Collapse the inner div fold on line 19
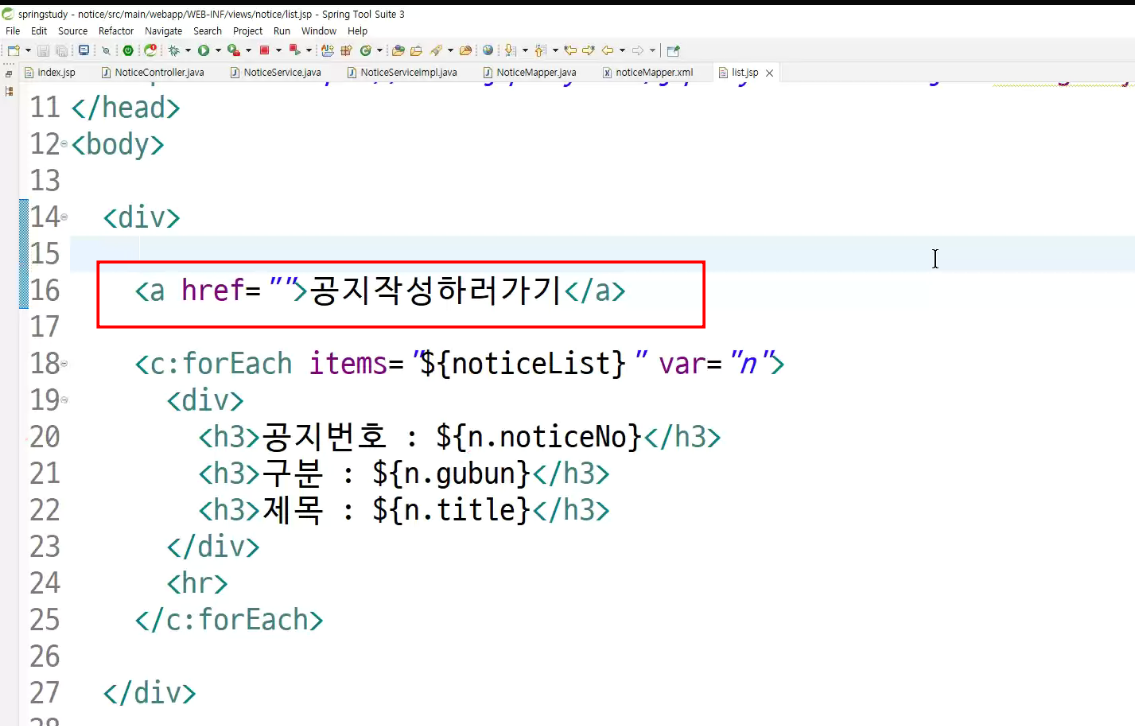1135x726 pixels. pos(64,399)
